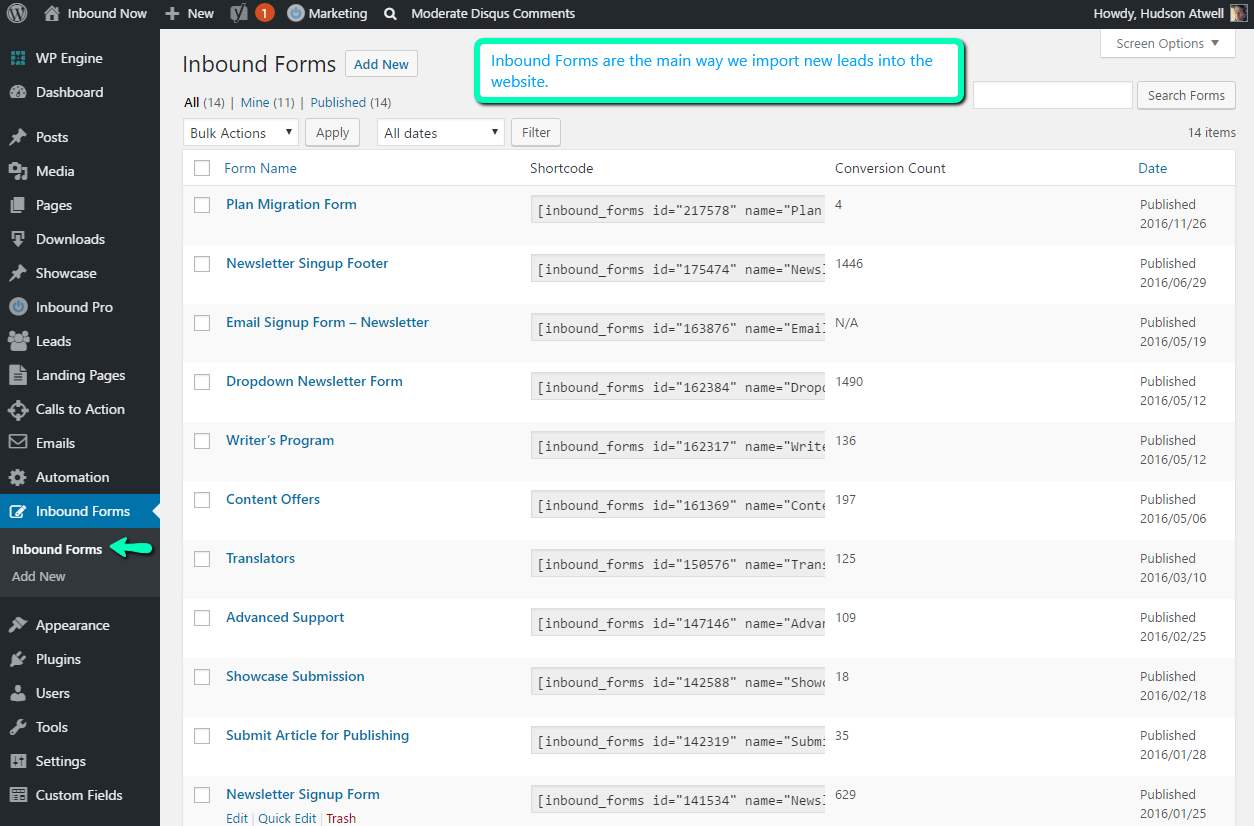The width and height of the screenshot is (1254, 826).
Task: Click the Automation gear icon
Action: [18, 477]
